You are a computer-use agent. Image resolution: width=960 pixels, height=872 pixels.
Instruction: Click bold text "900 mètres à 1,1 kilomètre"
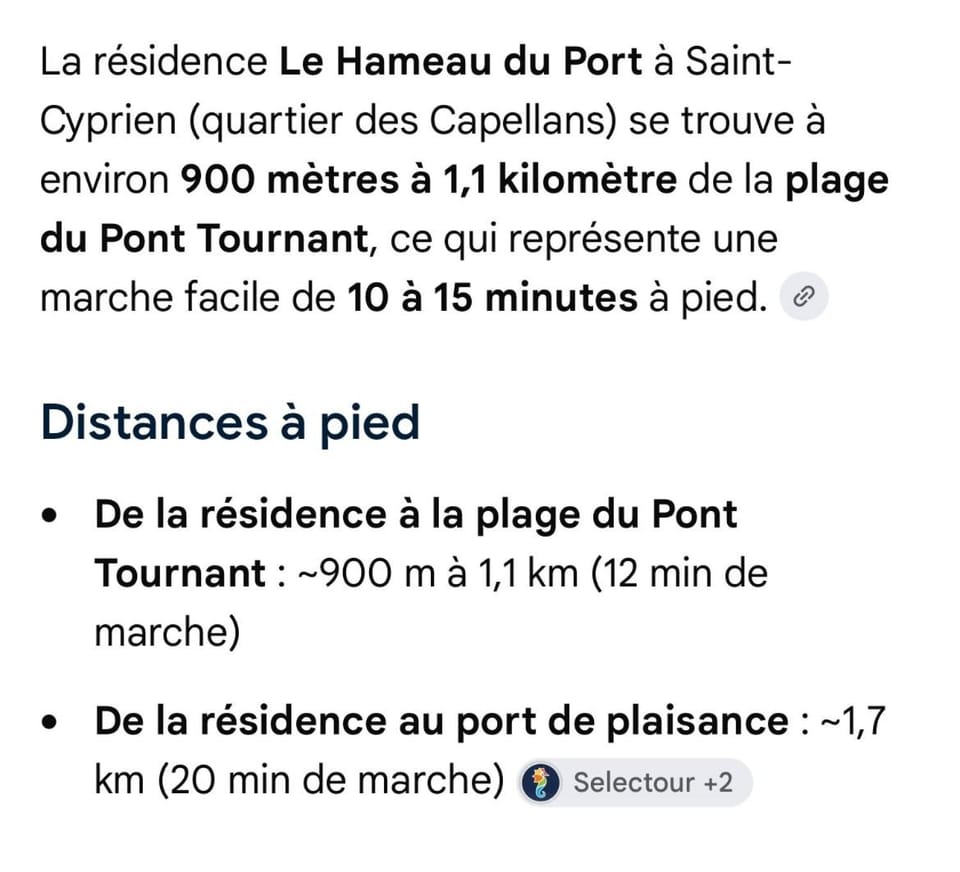pos(429,180)
